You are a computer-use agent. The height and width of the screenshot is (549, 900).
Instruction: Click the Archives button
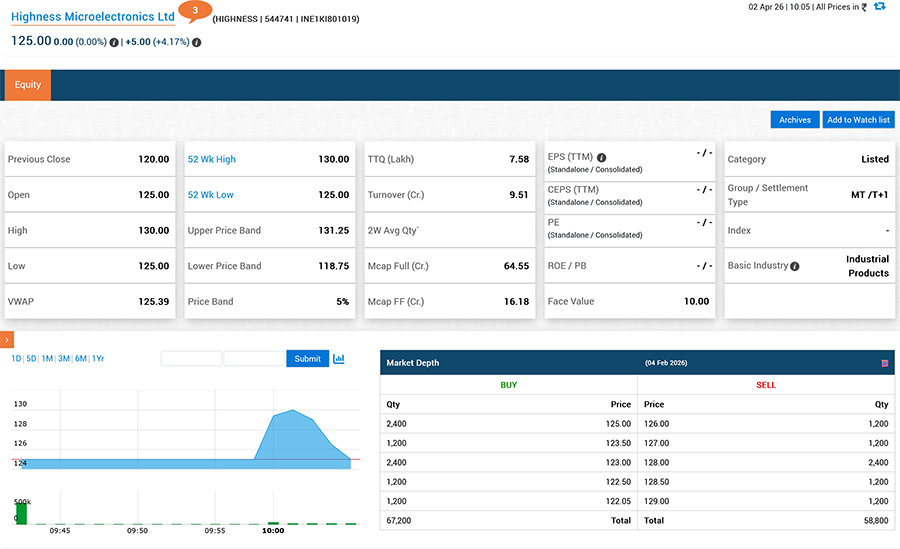pyautogui.click(x=795, y=120)
